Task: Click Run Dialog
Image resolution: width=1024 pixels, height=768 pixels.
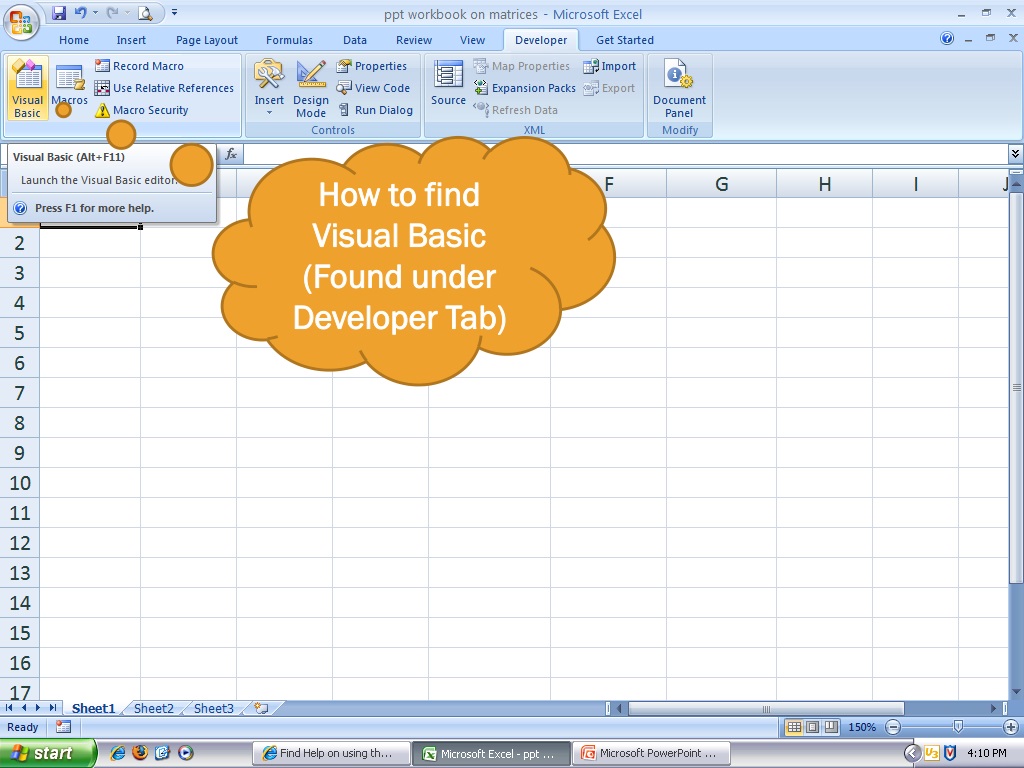Action: pos(376,110)
